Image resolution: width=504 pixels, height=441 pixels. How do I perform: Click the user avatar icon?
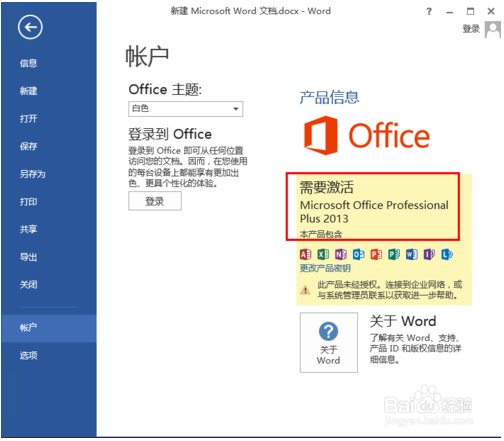(x=493, y=30)
